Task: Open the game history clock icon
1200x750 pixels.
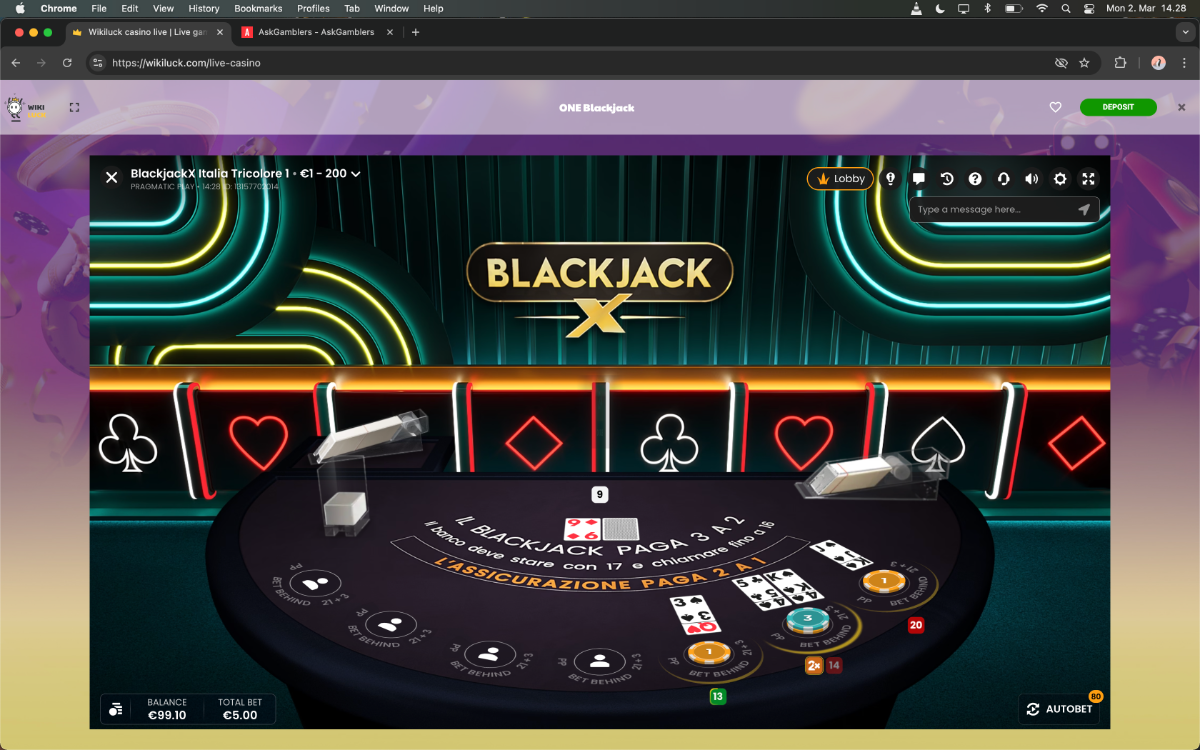Action: (946, 179)
